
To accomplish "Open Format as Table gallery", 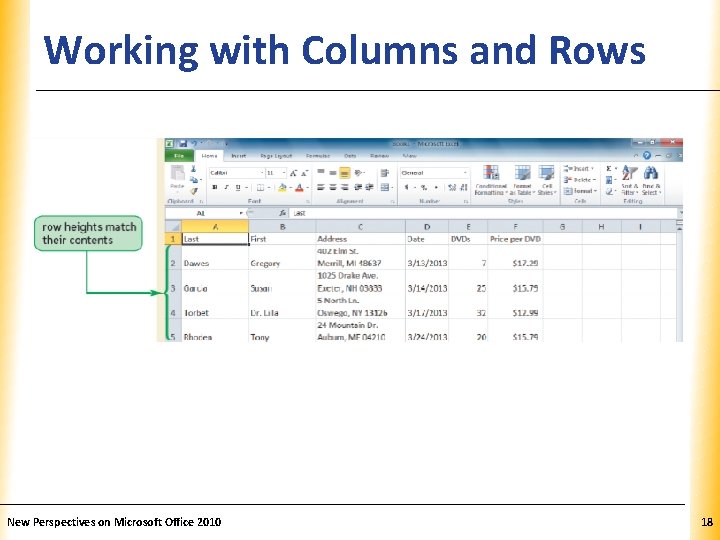I will click(523, 180).
